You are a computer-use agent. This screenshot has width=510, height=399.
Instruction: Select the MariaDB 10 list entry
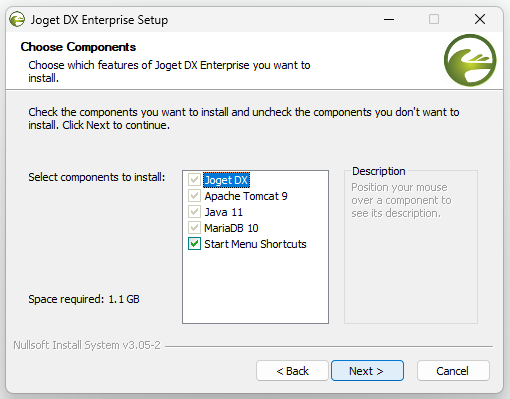click(x=231, y=228)
